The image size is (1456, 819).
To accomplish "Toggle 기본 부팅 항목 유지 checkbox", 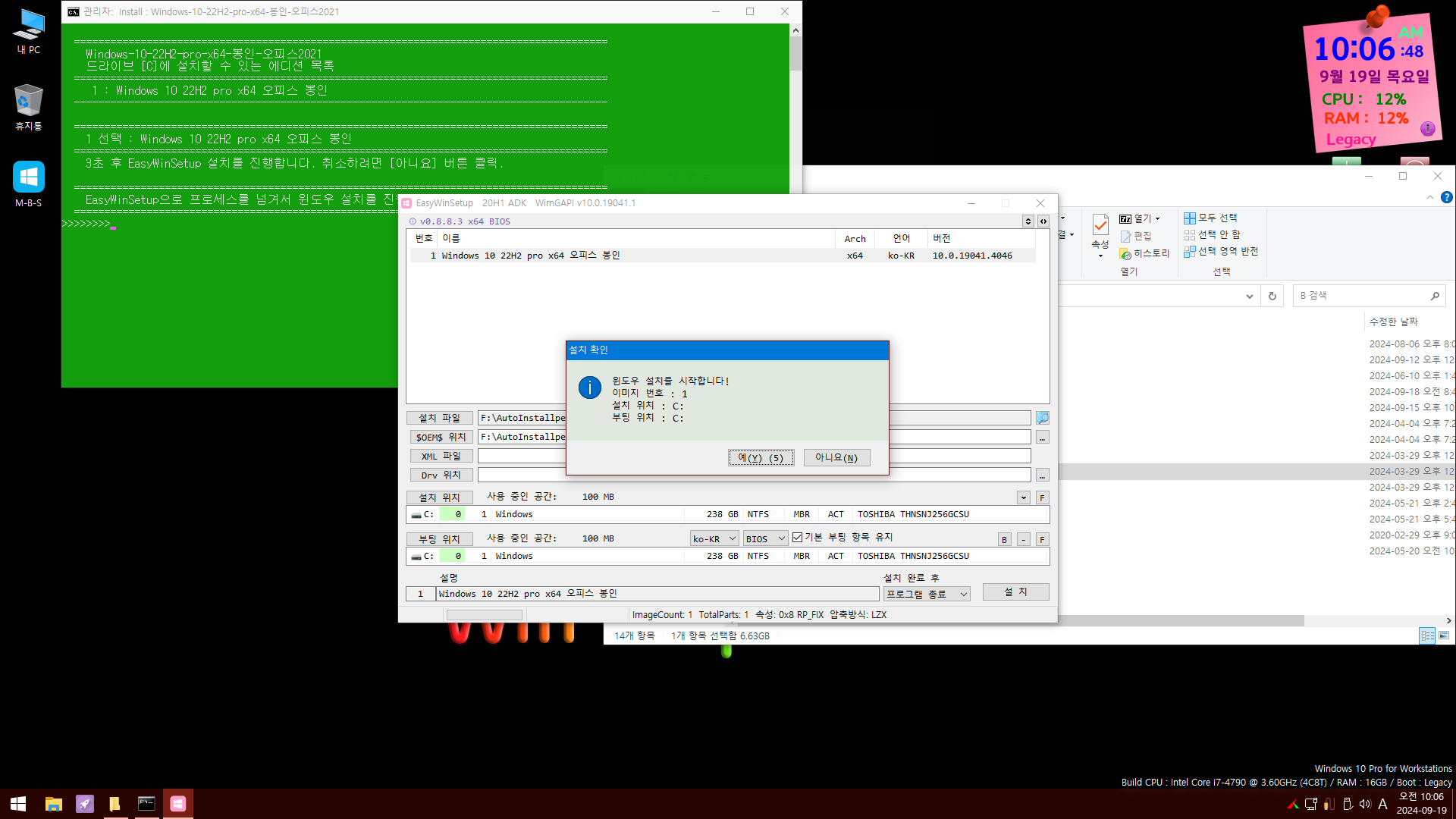I will click(797, 537).
